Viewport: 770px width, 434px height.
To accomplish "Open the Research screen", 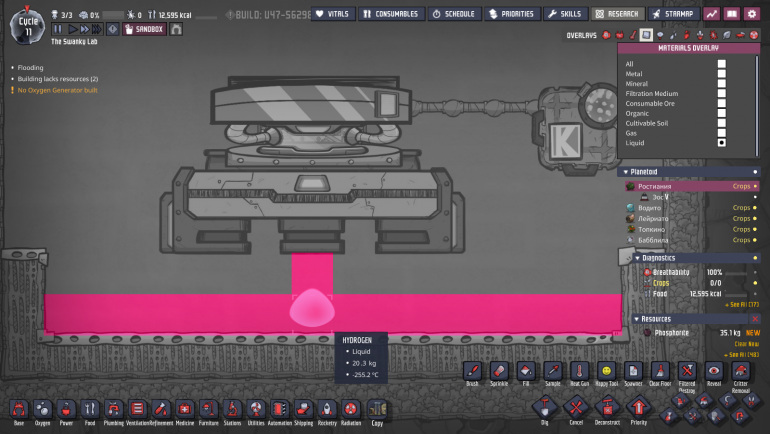I will click(x=618, y=14).
